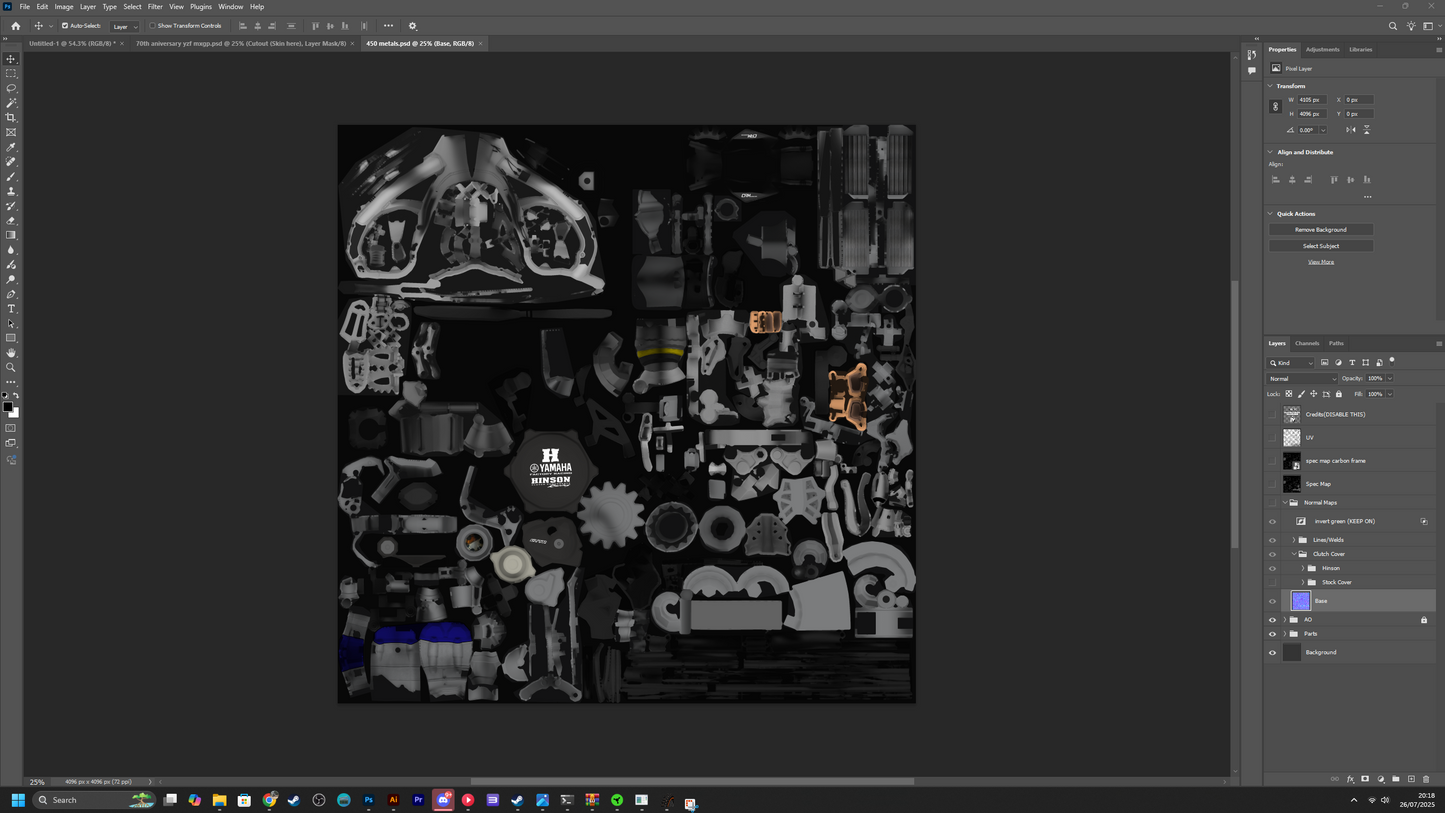Collapse the Clutch Cover group
Image resolution: width=1445 pixels, height=813 pixels.
1293,554
